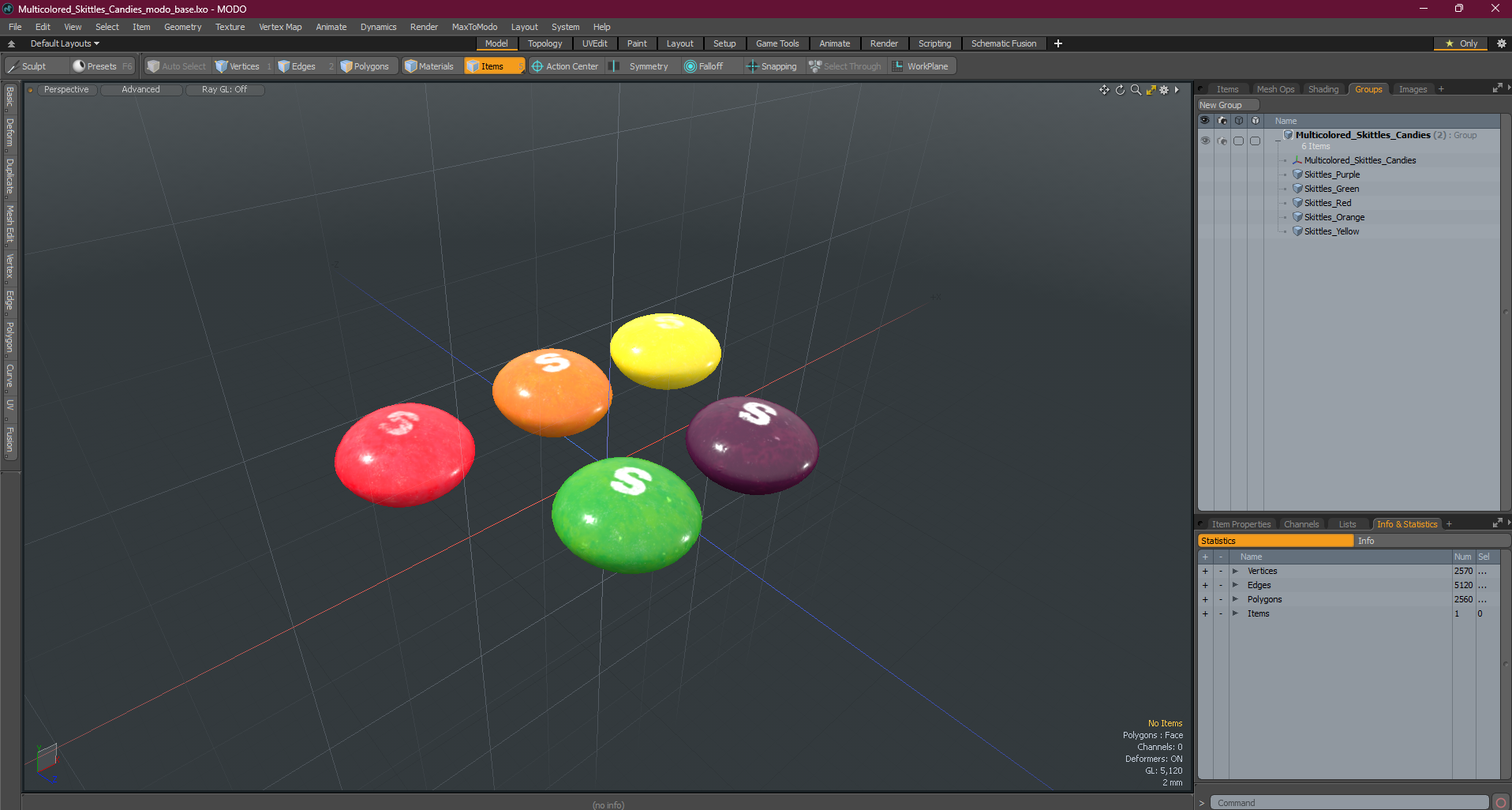Expand the Items statistics row
1512x810 pixels.
[1235, 613]
